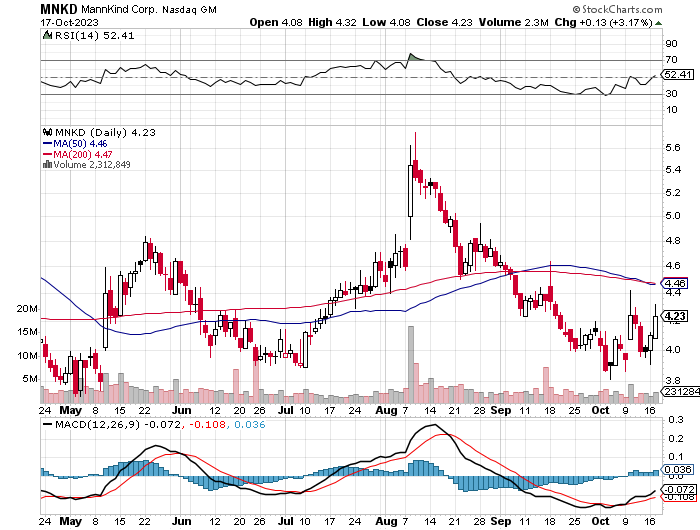Click the volume bars icon in legend

[44, 165]
